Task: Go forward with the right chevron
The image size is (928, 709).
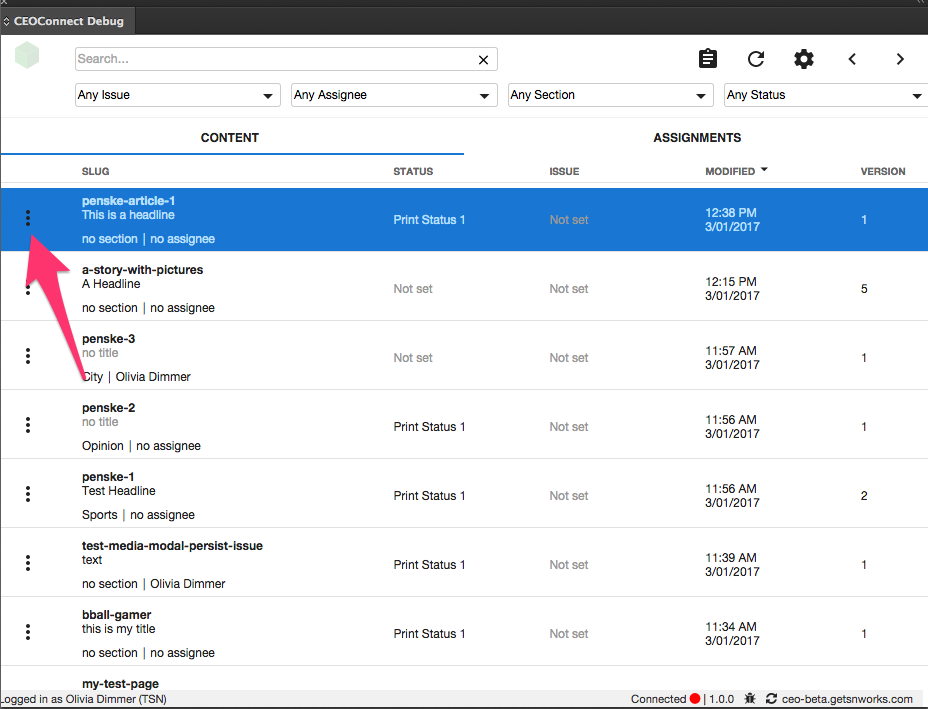Action: 900,59
